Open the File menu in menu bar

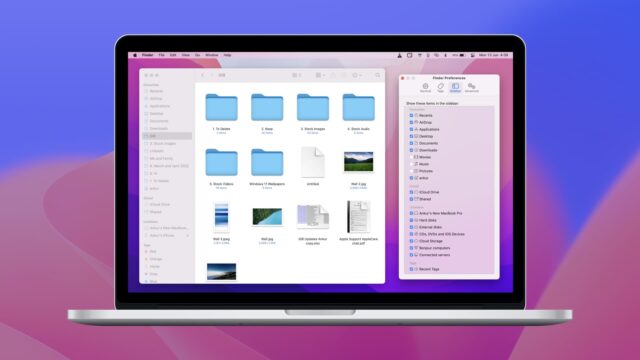tap(162, 55)
